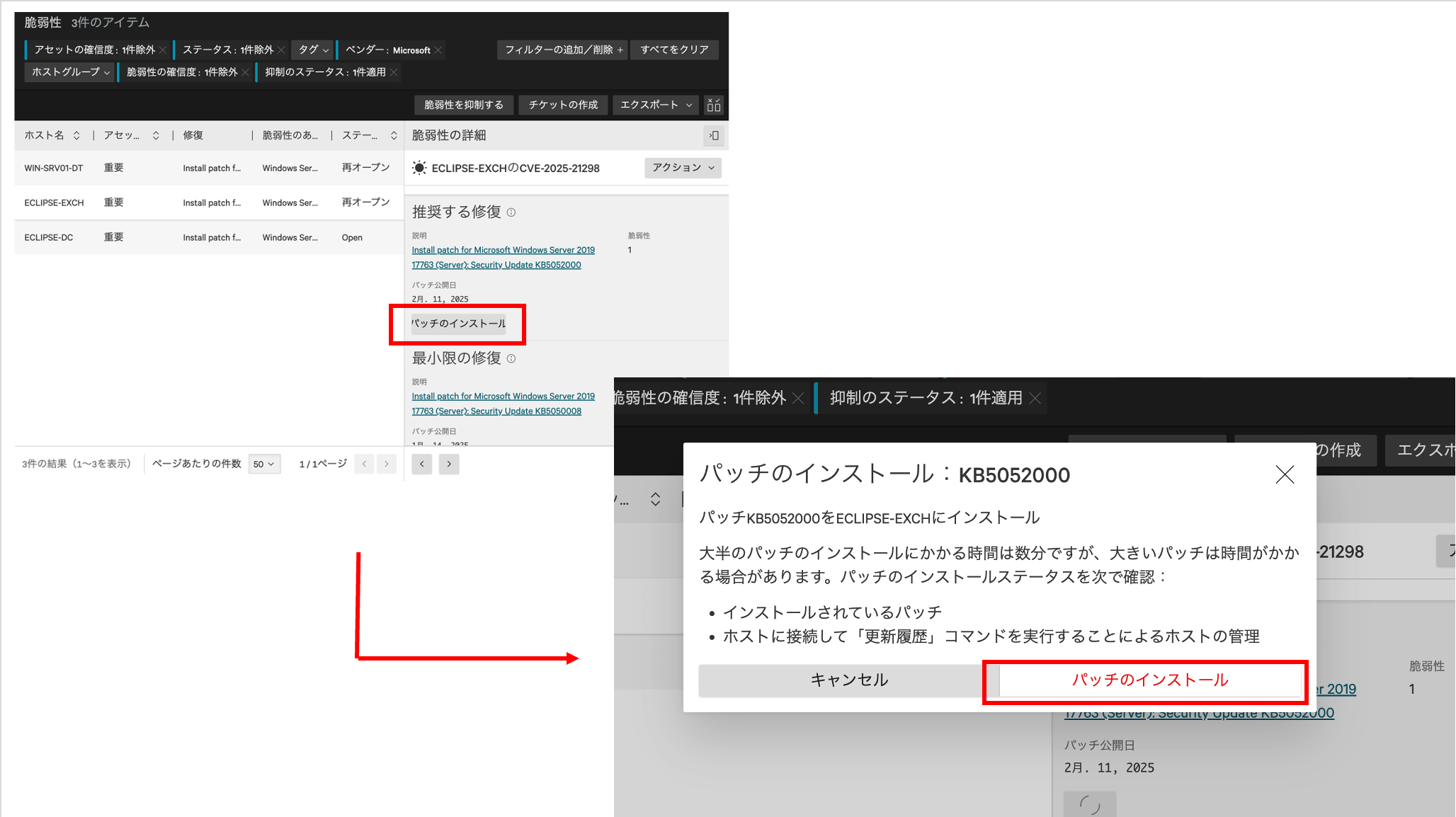Click 脆弱性を抑制する button

464,105
